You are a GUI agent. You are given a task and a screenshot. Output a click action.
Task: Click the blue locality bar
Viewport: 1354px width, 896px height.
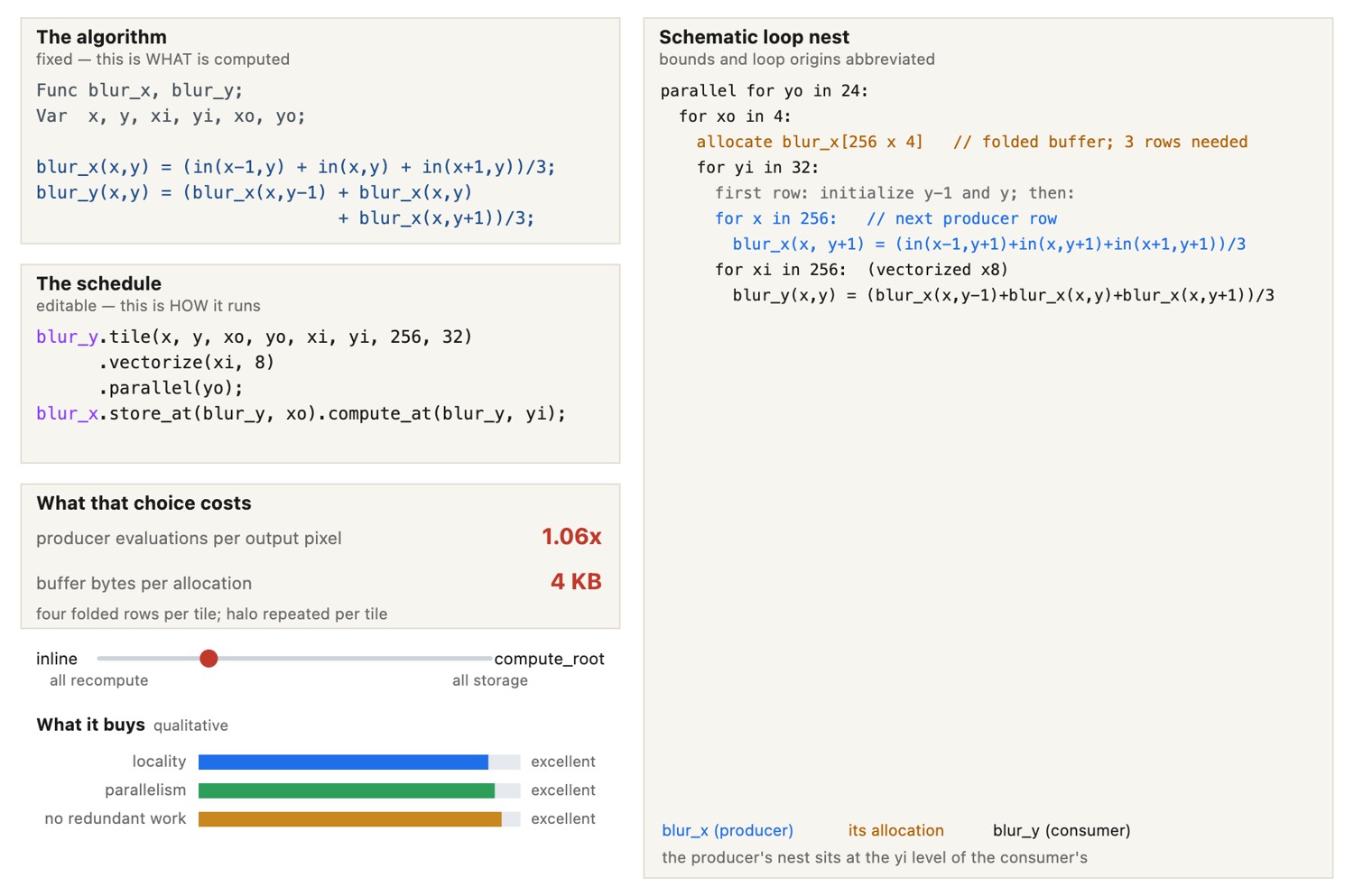pyautogui.click(x=343, y=762)
